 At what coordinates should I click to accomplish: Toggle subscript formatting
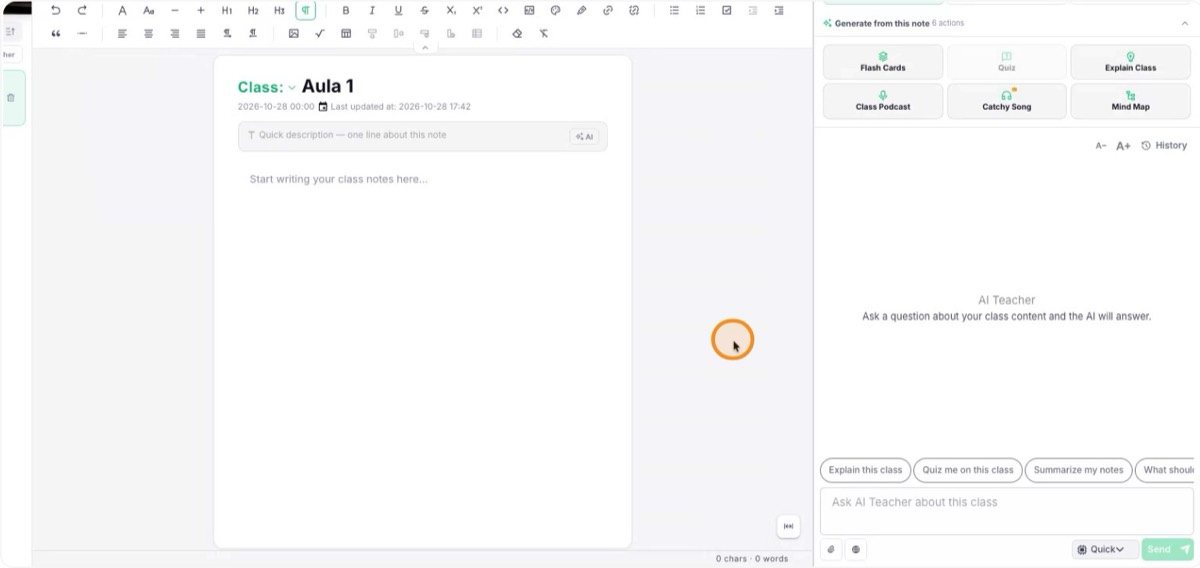point(451,10)
